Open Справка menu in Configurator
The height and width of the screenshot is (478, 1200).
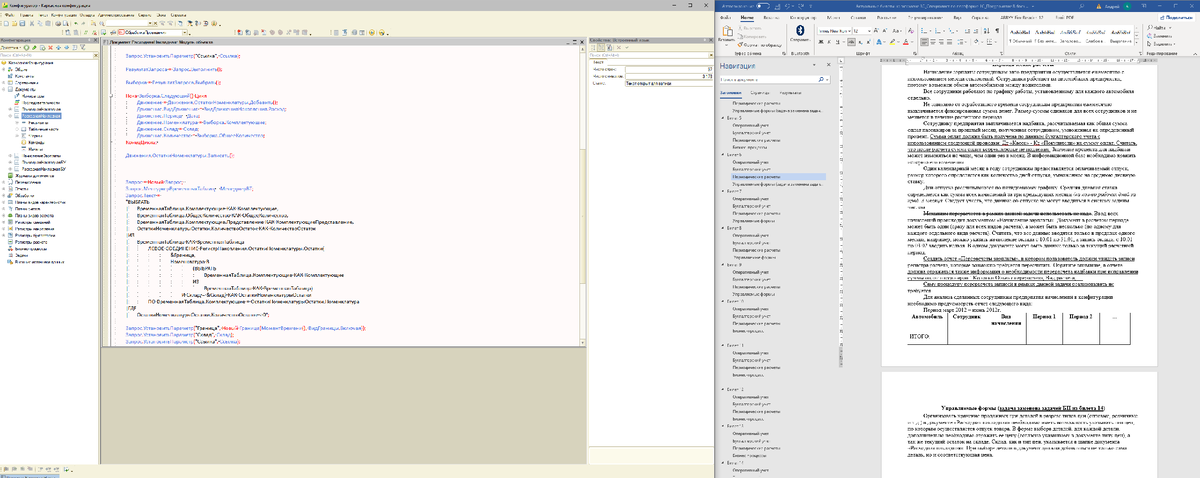pos(176,15)
